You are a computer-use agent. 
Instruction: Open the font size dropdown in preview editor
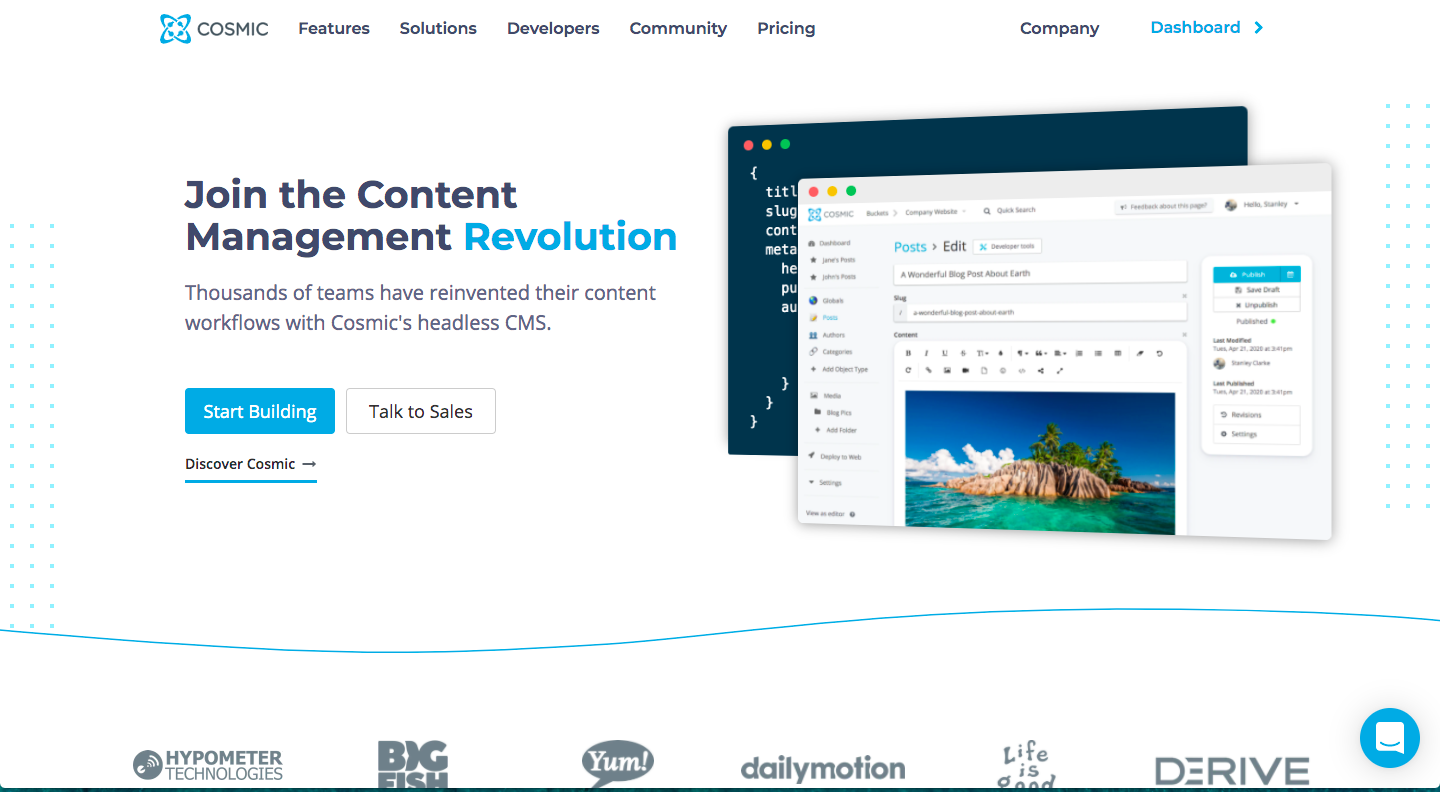(x=983, y=353)
